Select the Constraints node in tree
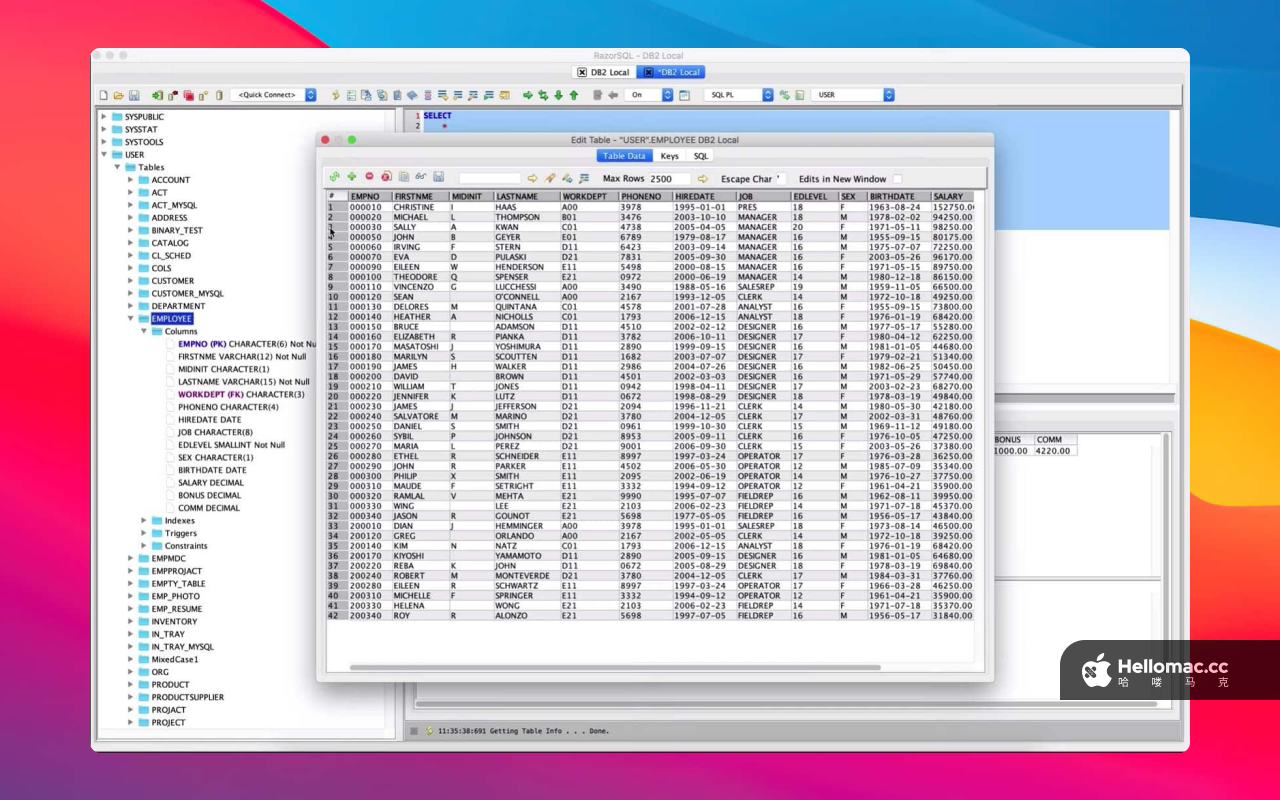The image size is (1280, 800). coord(186,546)
